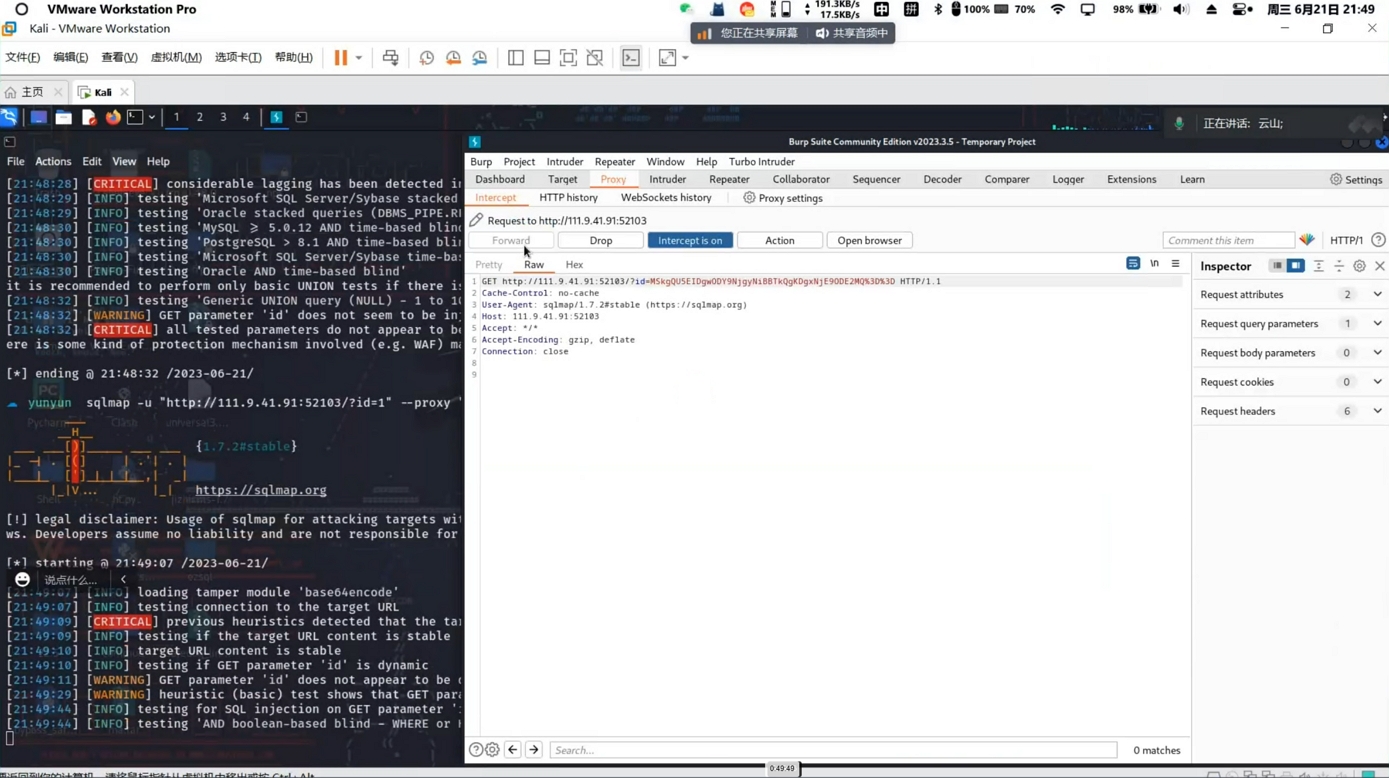Switch to the 主页 home tab

(33, 92)
